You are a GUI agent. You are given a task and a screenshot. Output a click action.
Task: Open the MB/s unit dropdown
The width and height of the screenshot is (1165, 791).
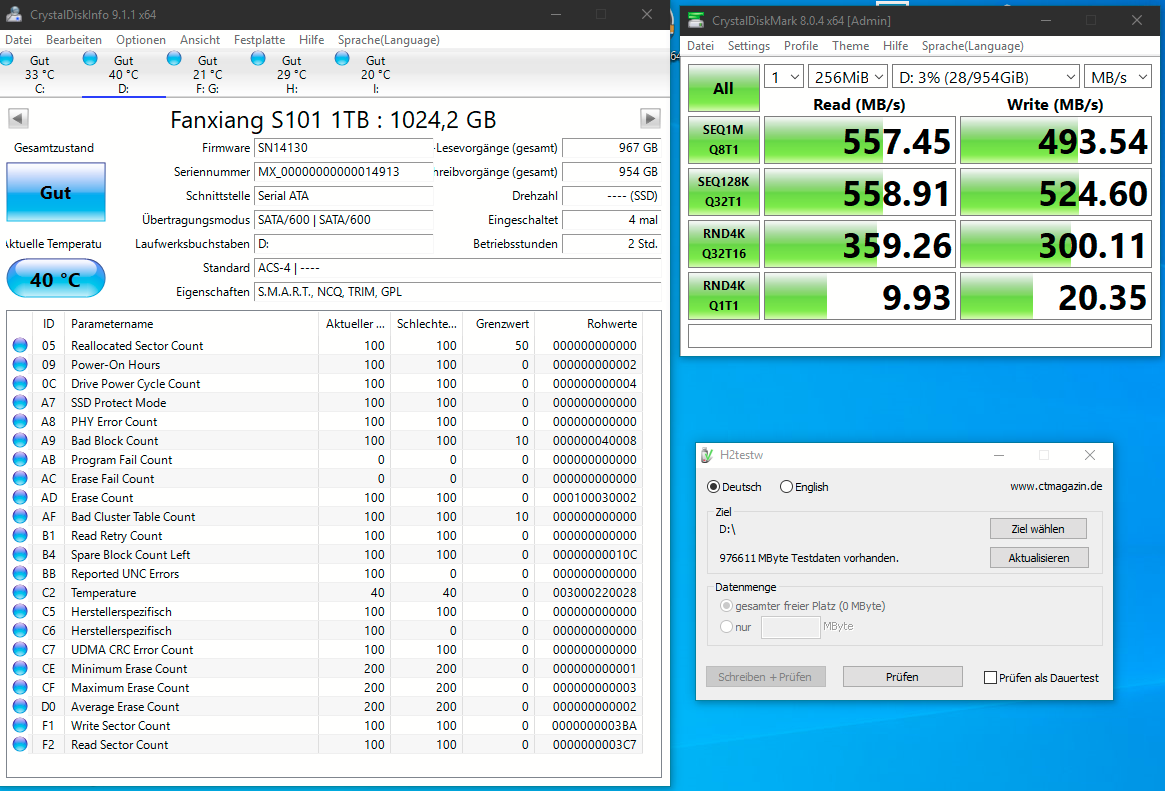point(1120,77)
